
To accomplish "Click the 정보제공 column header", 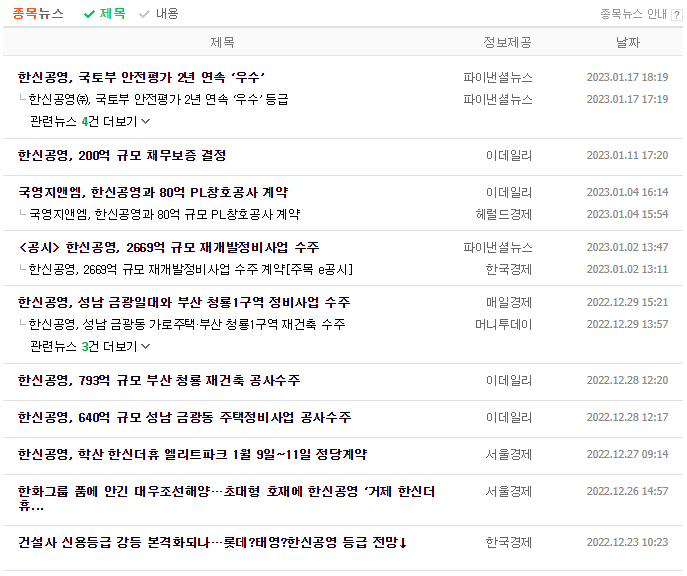I will [507, 42].
